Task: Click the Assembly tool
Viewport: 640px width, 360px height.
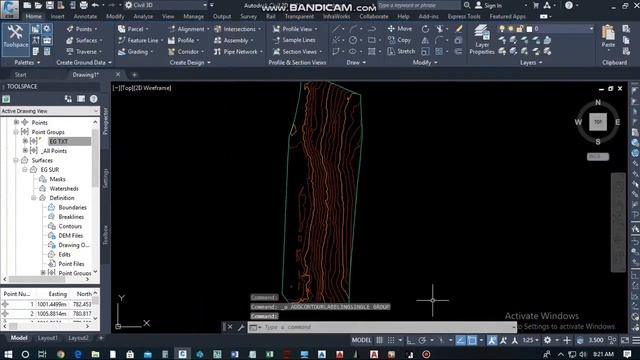Action: (x=233, y=40)
